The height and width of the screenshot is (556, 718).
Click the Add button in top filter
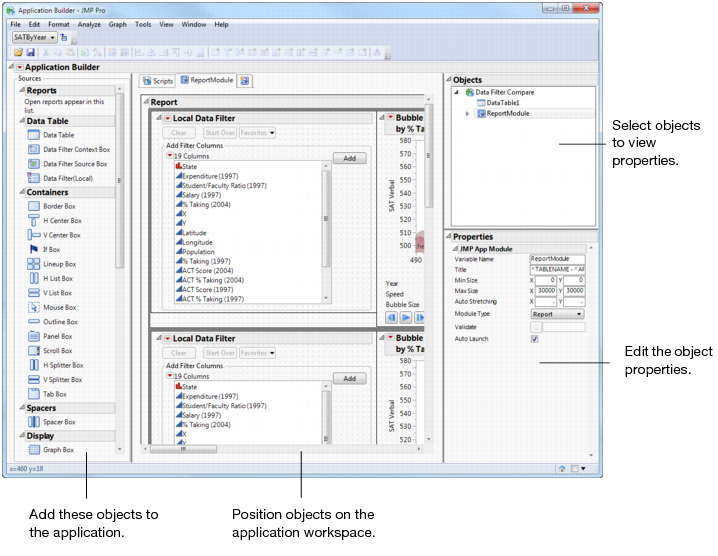coord(349,158)
